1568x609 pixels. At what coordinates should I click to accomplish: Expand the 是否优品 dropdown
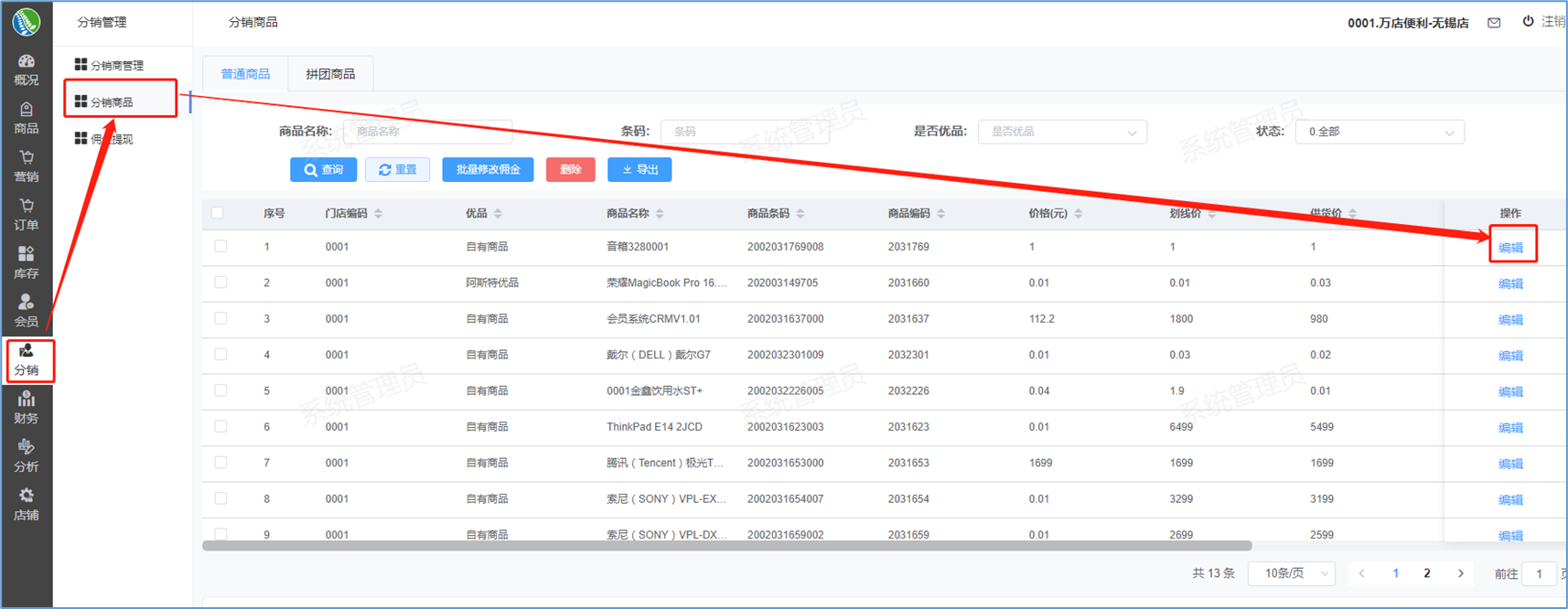[1062, 132]
